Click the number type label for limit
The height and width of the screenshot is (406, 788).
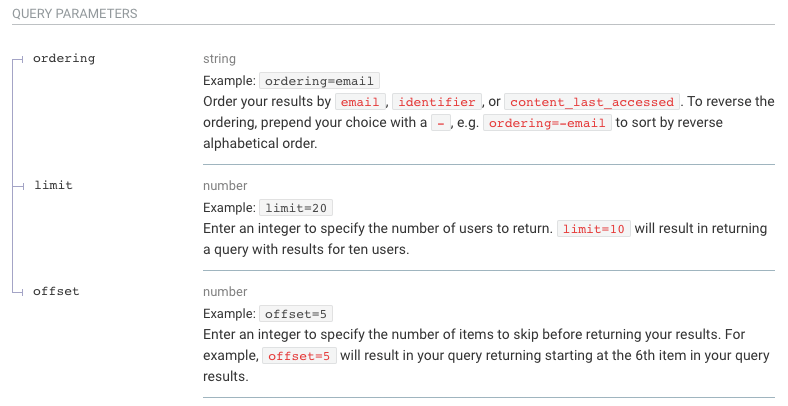(x=225, y=185)
